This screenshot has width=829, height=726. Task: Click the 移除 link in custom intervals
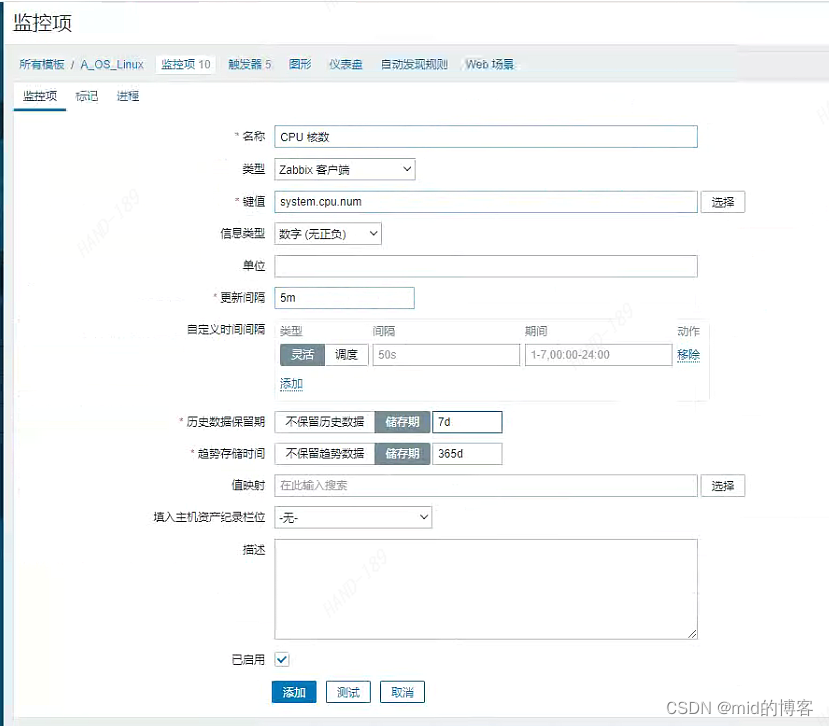point(688,355)
